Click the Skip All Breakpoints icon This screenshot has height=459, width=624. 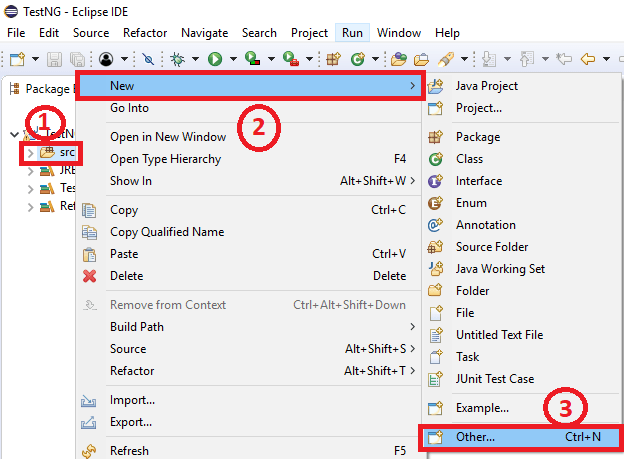point(148,59)
